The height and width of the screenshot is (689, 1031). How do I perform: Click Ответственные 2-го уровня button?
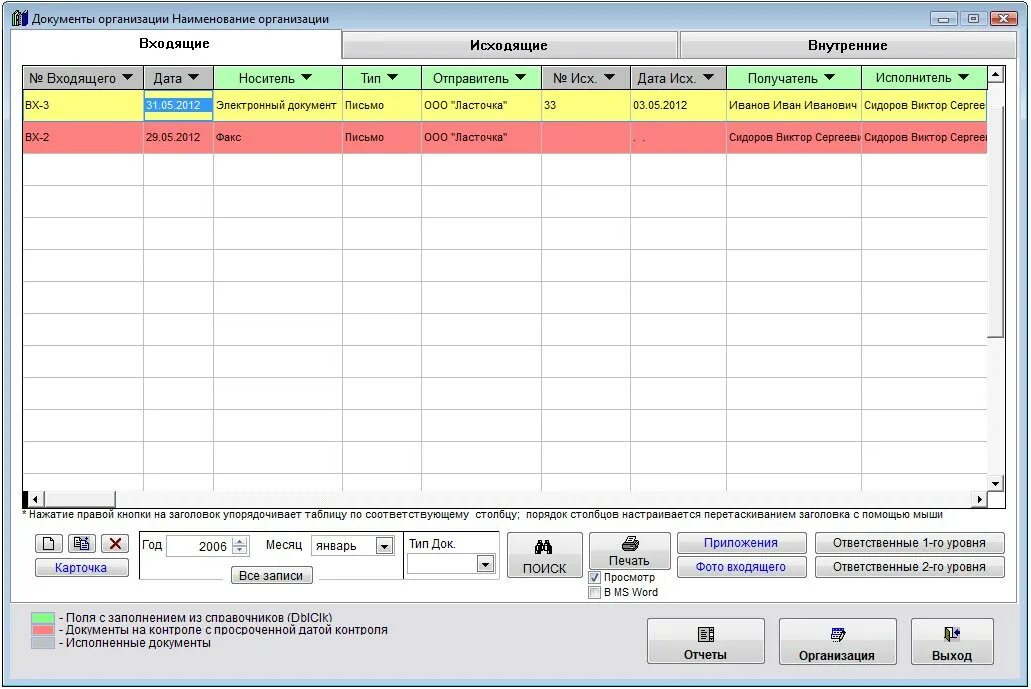coord(909,567)
